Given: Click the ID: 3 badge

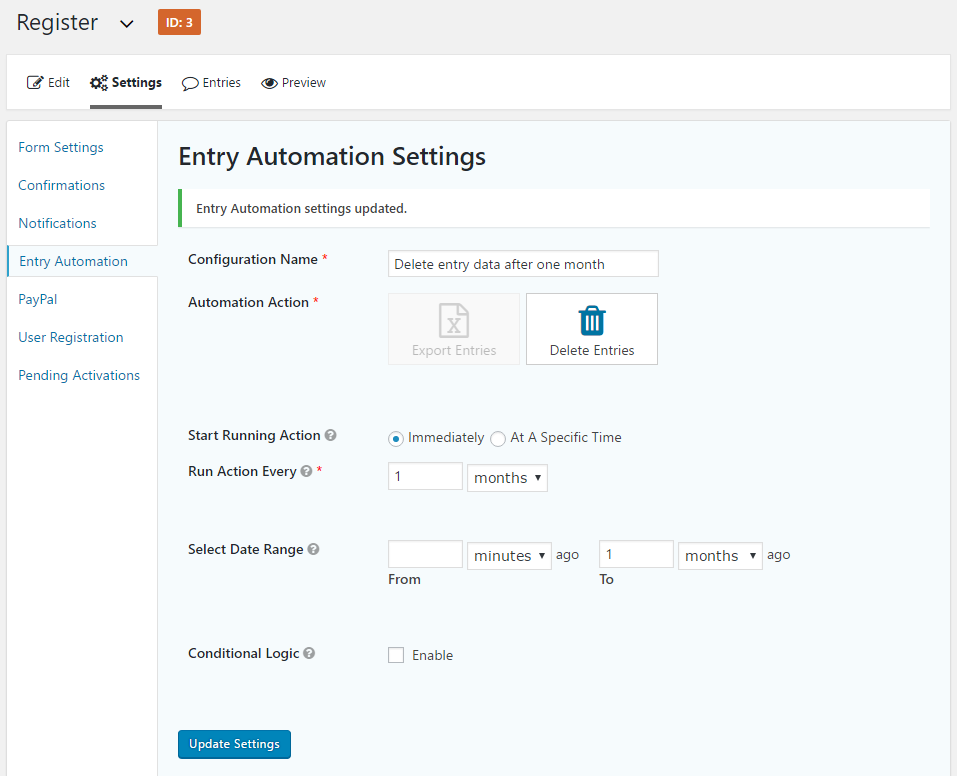Looking at the screenshot, I should (179, 22).
